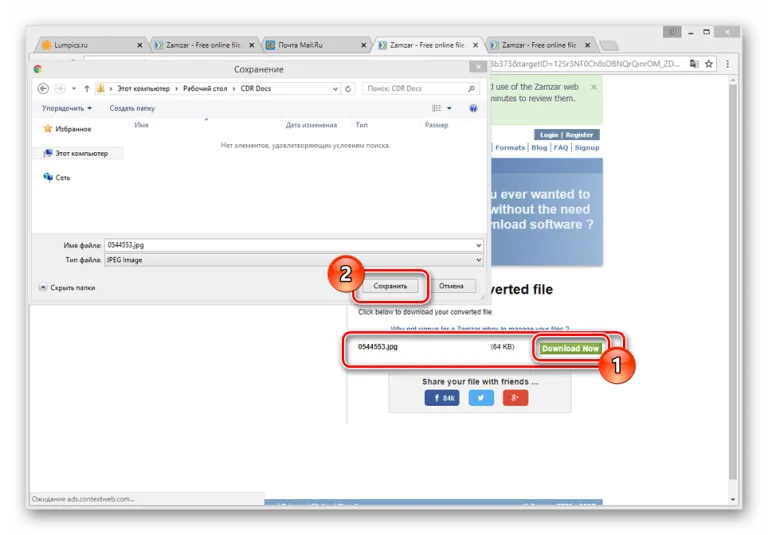768x535 pixels.
Task: Open the Signup link
Action: 587,147
